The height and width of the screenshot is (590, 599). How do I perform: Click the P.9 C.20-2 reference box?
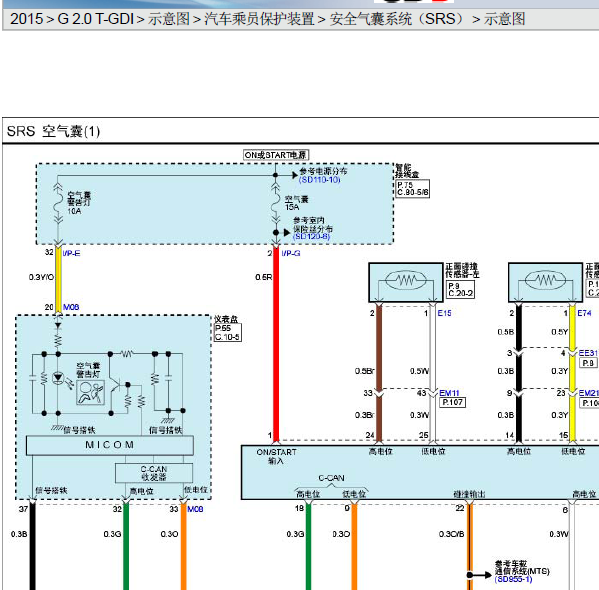(x=460, y=290)
